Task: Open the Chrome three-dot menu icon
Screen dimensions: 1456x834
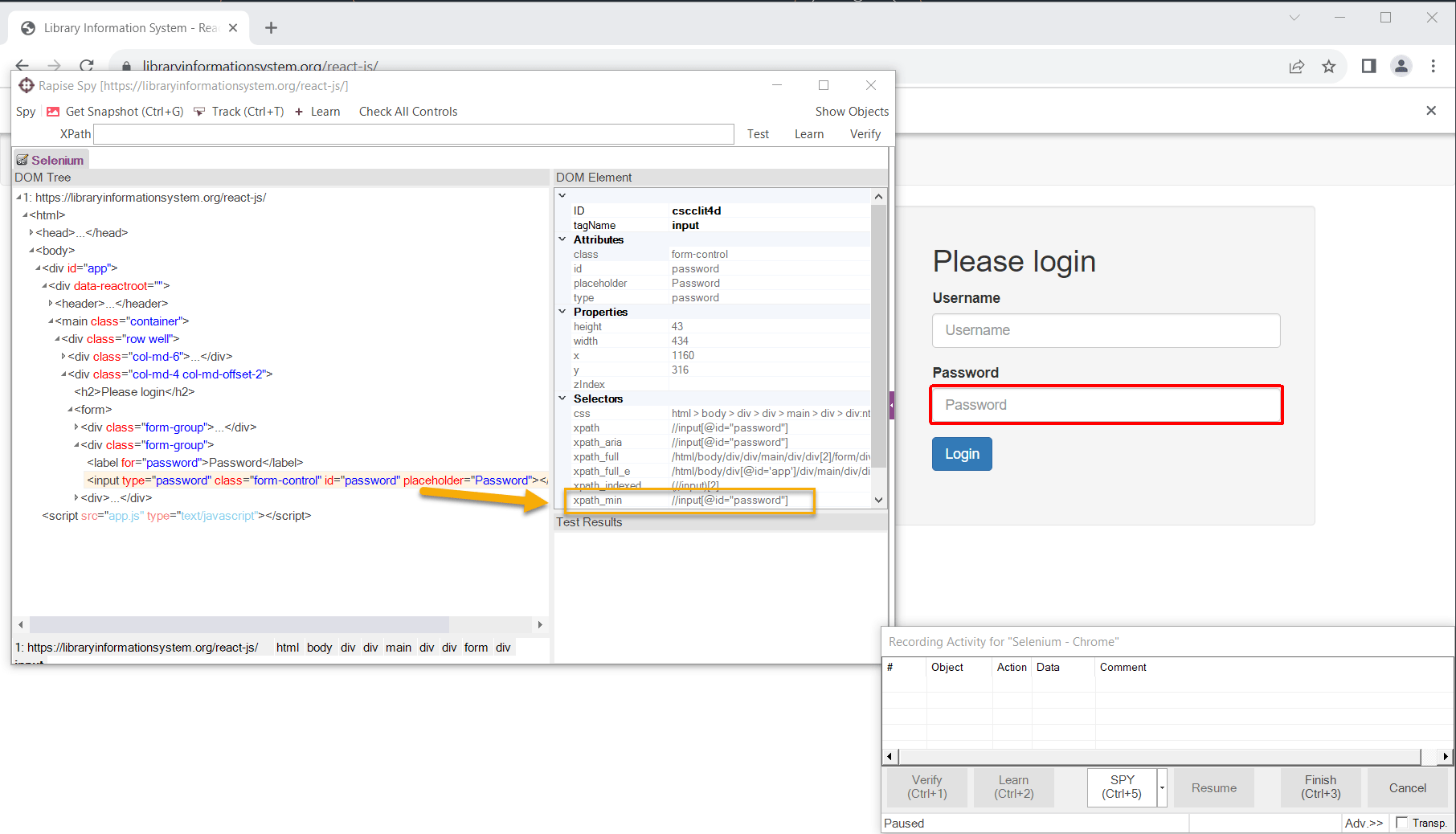Action: tap(1434, 66)
